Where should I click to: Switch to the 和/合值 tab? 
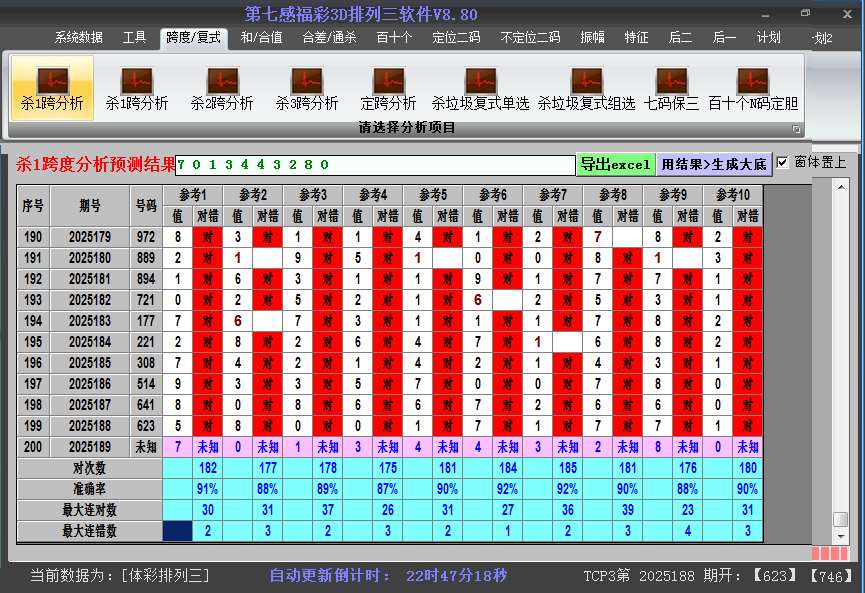click(261, 38)
